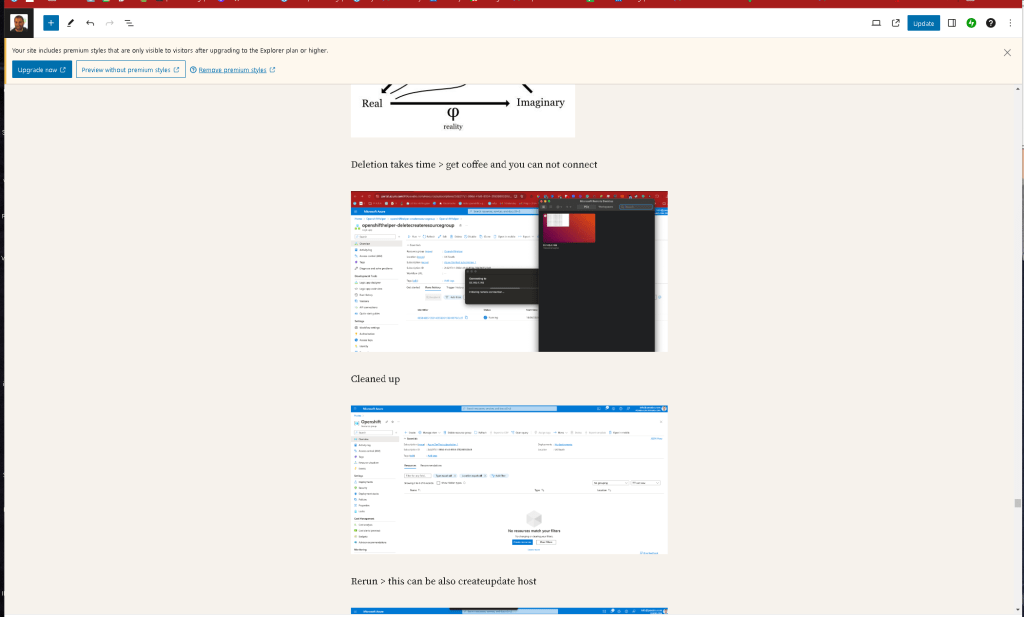Click the Update button
Screen dimensions: 1024x617
pos(923,23)
